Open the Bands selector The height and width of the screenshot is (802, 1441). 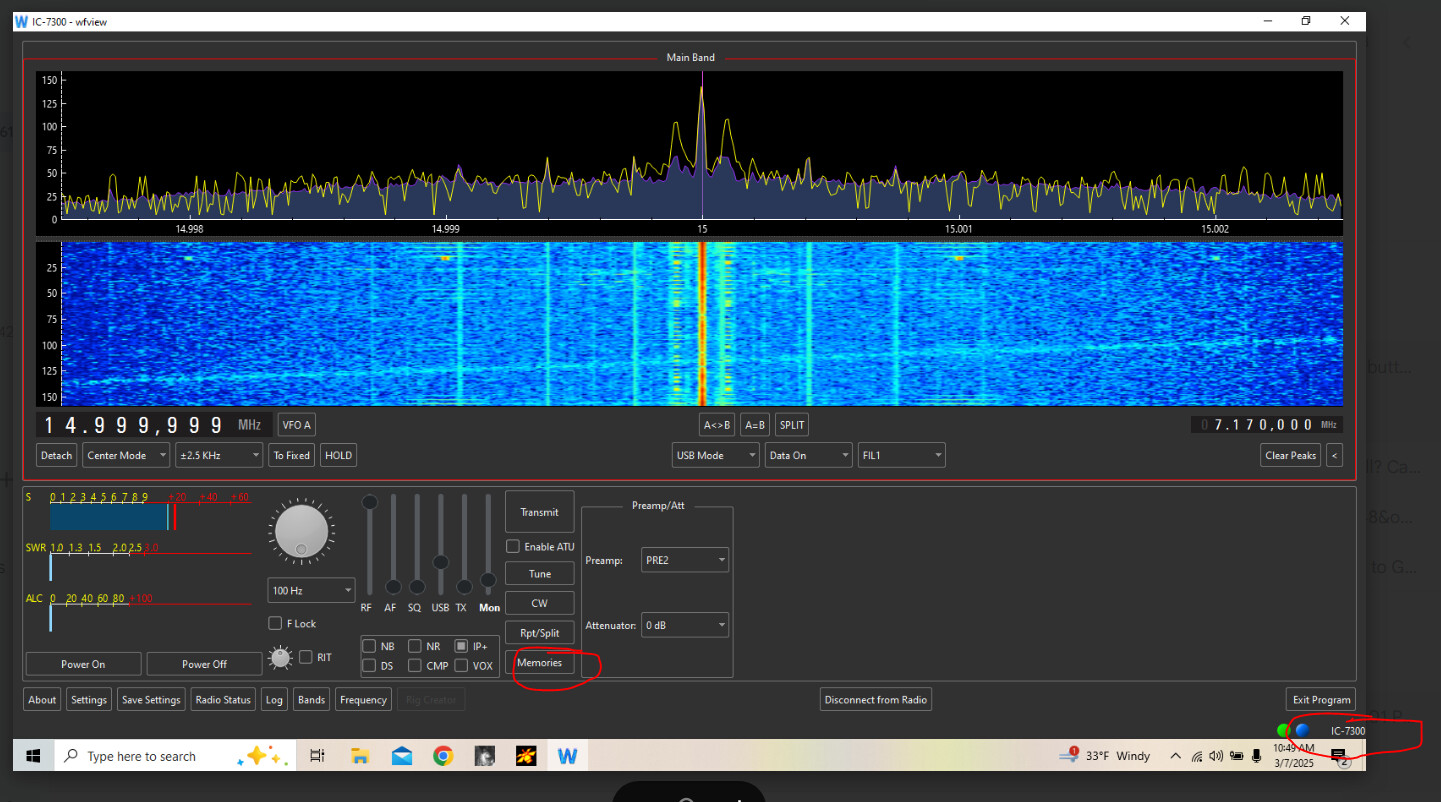311,700
